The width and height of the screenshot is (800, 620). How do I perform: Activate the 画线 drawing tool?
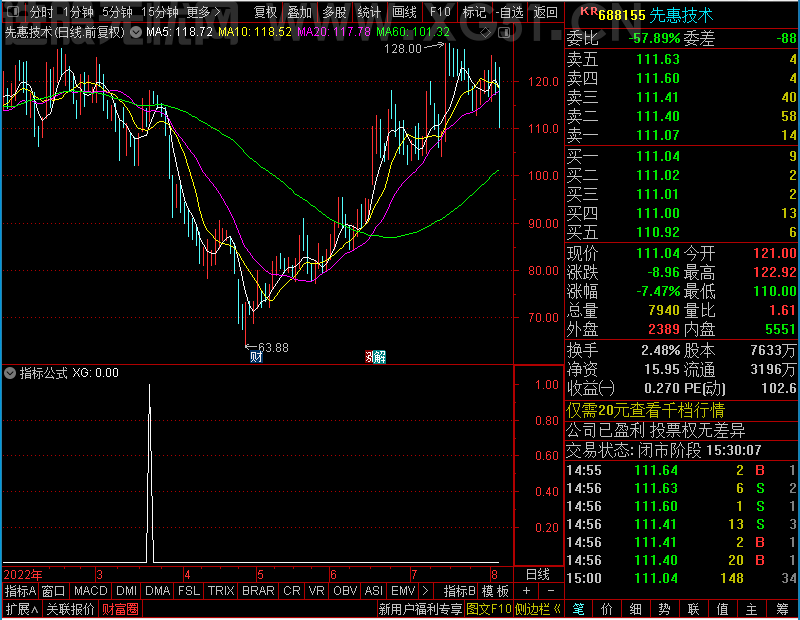(404, 12)
